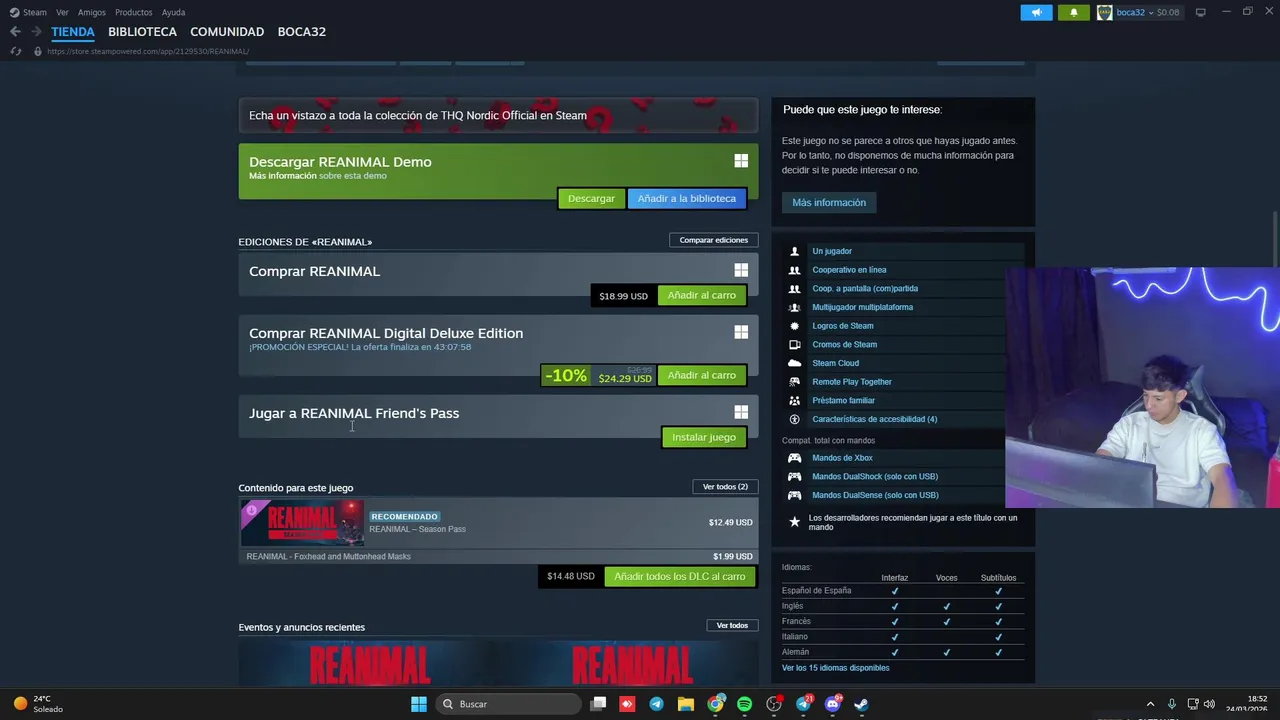Click the store URL address field
This screenshot has height=720, width=1280.
(x=148, y=51)
